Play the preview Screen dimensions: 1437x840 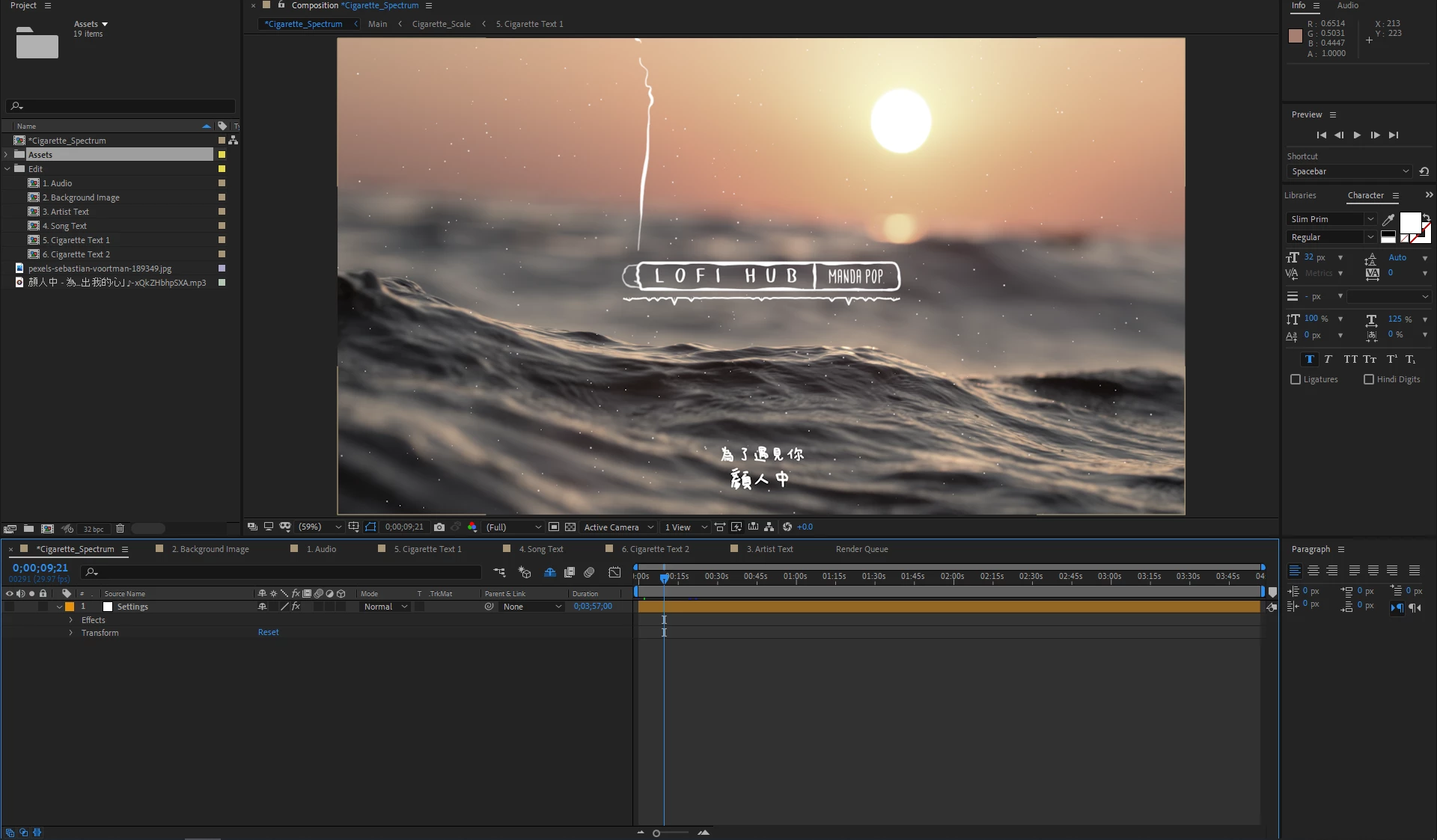pos(1357,135)
